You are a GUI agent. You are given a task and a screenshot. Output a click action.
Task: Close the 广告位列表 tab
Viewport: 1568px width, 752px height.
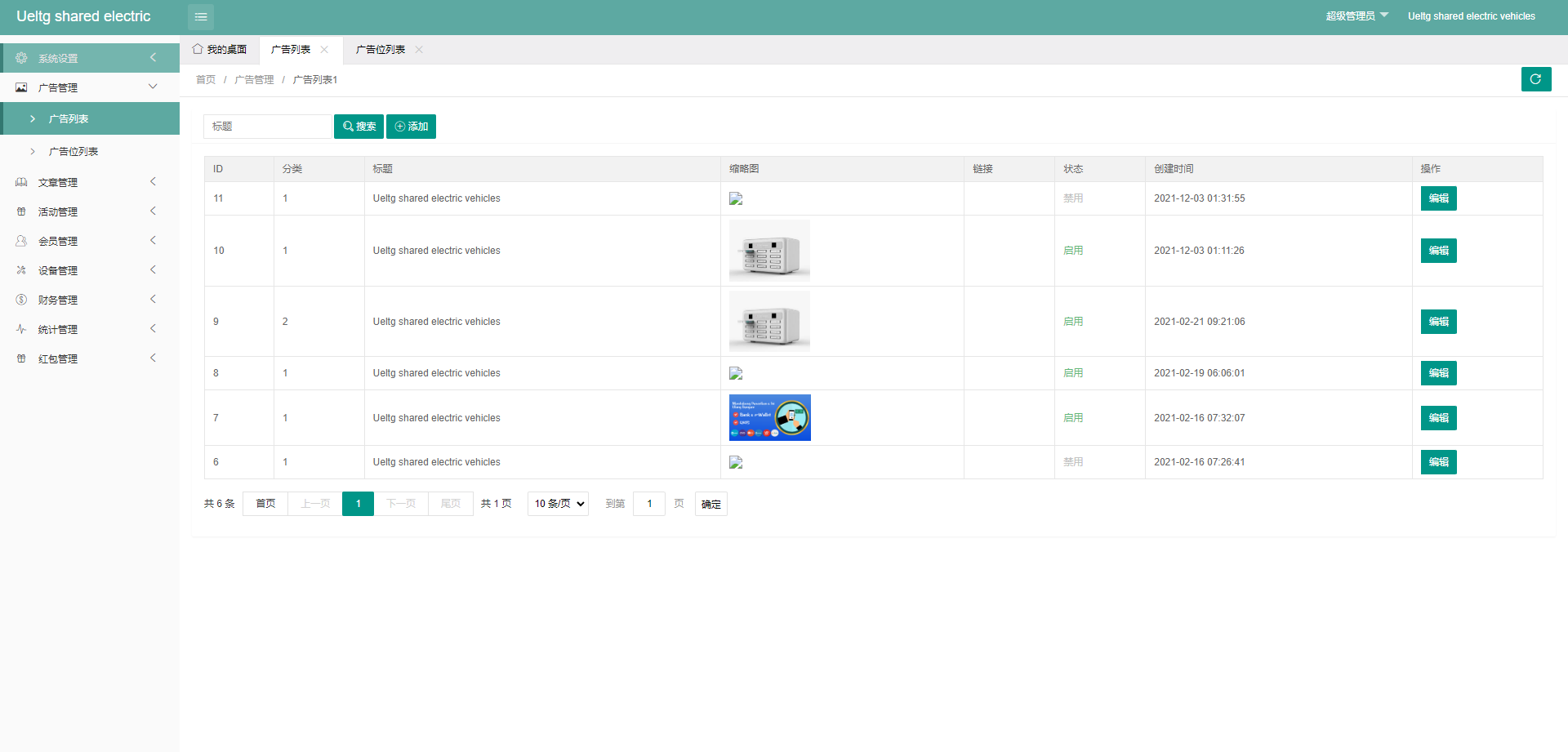(419, 50)
